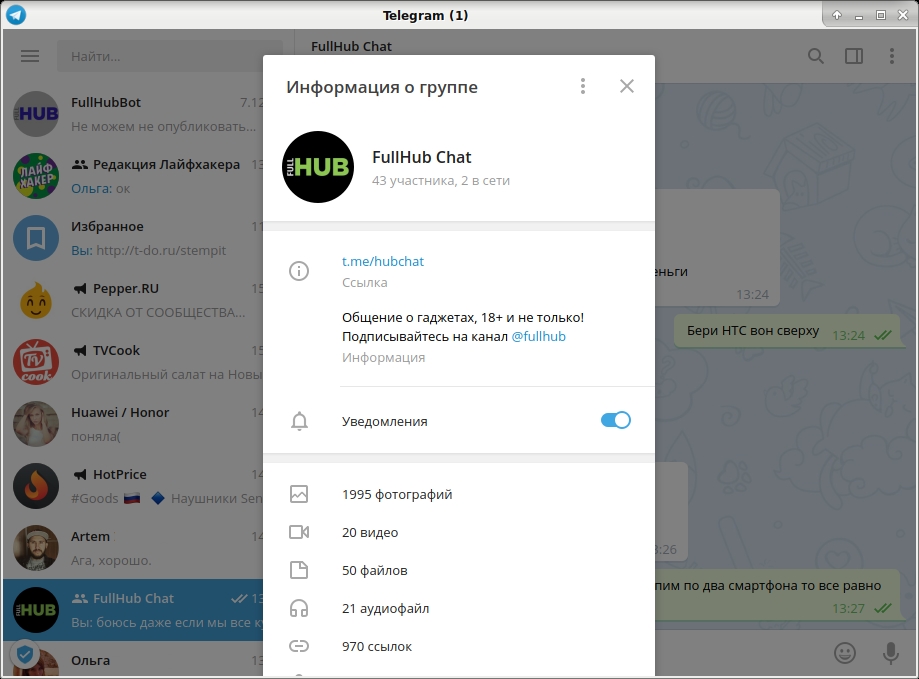Open the FullHubBot chat
919x679 pixels.
134,114
